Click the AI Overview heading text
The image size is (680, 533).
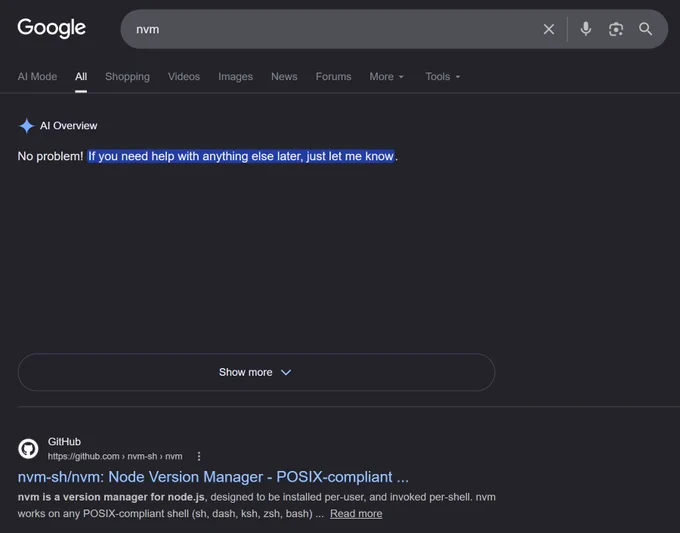69,126
